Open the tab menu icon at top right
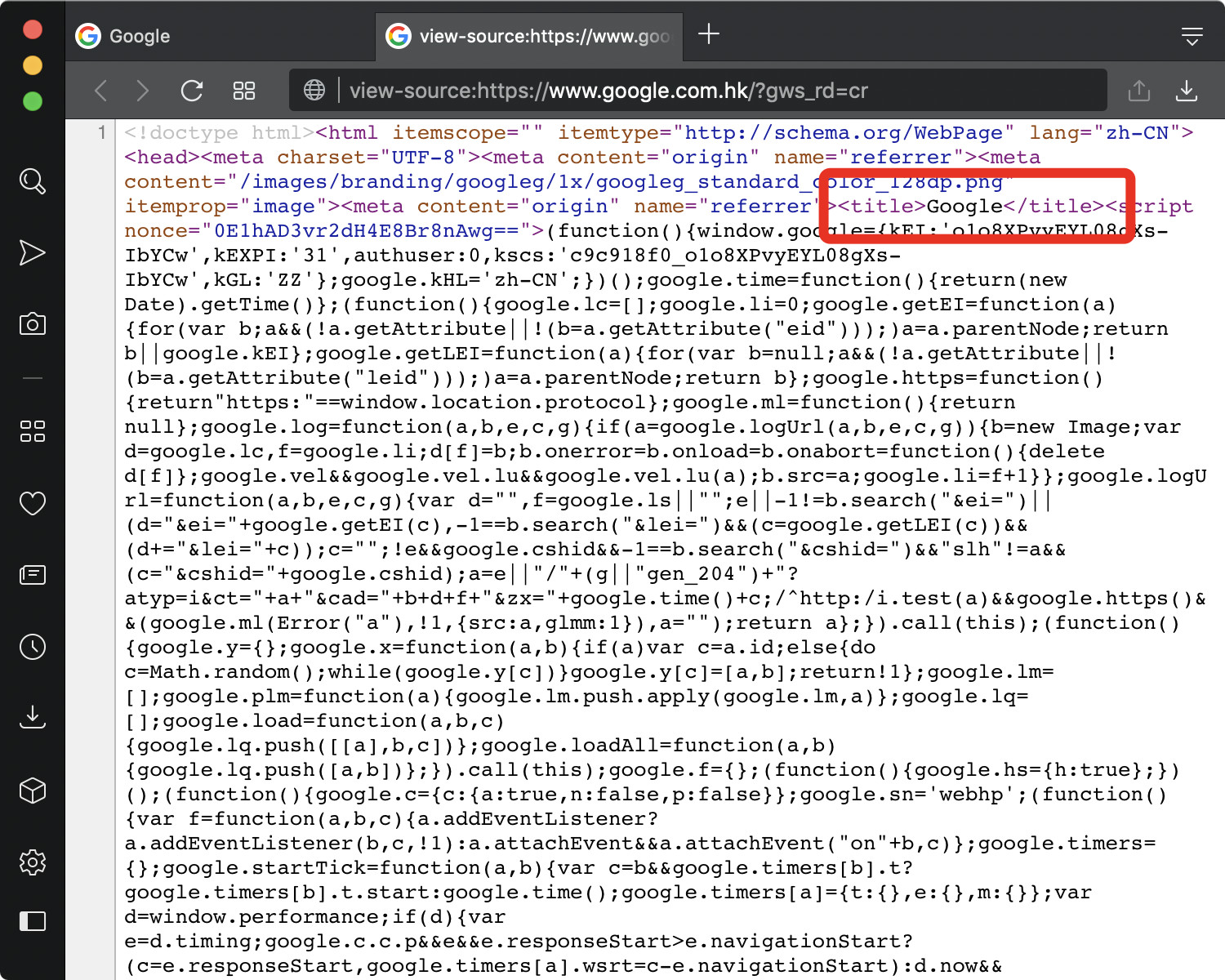The height and width of the screenshot is (980, 1225). click(x=1192, y=36)
